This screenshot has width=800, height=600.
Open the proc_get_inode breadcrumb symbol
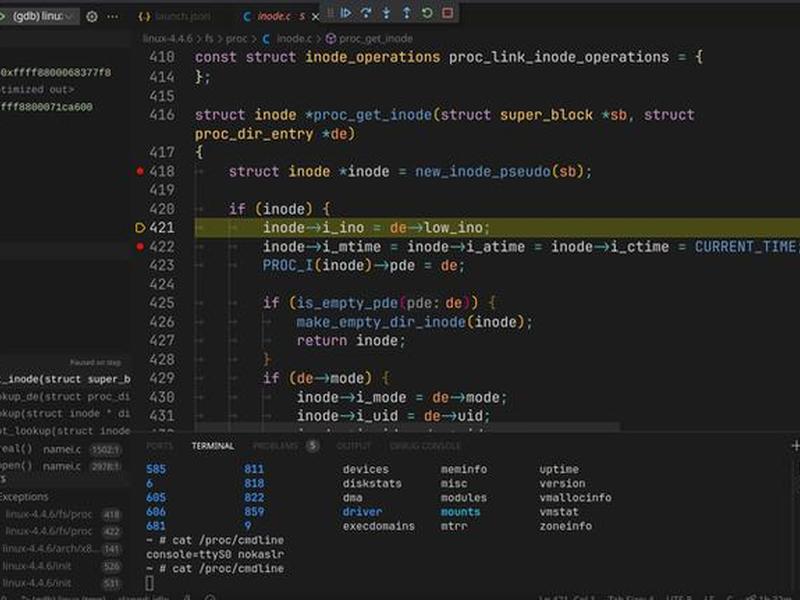click(x=369, y=39)
